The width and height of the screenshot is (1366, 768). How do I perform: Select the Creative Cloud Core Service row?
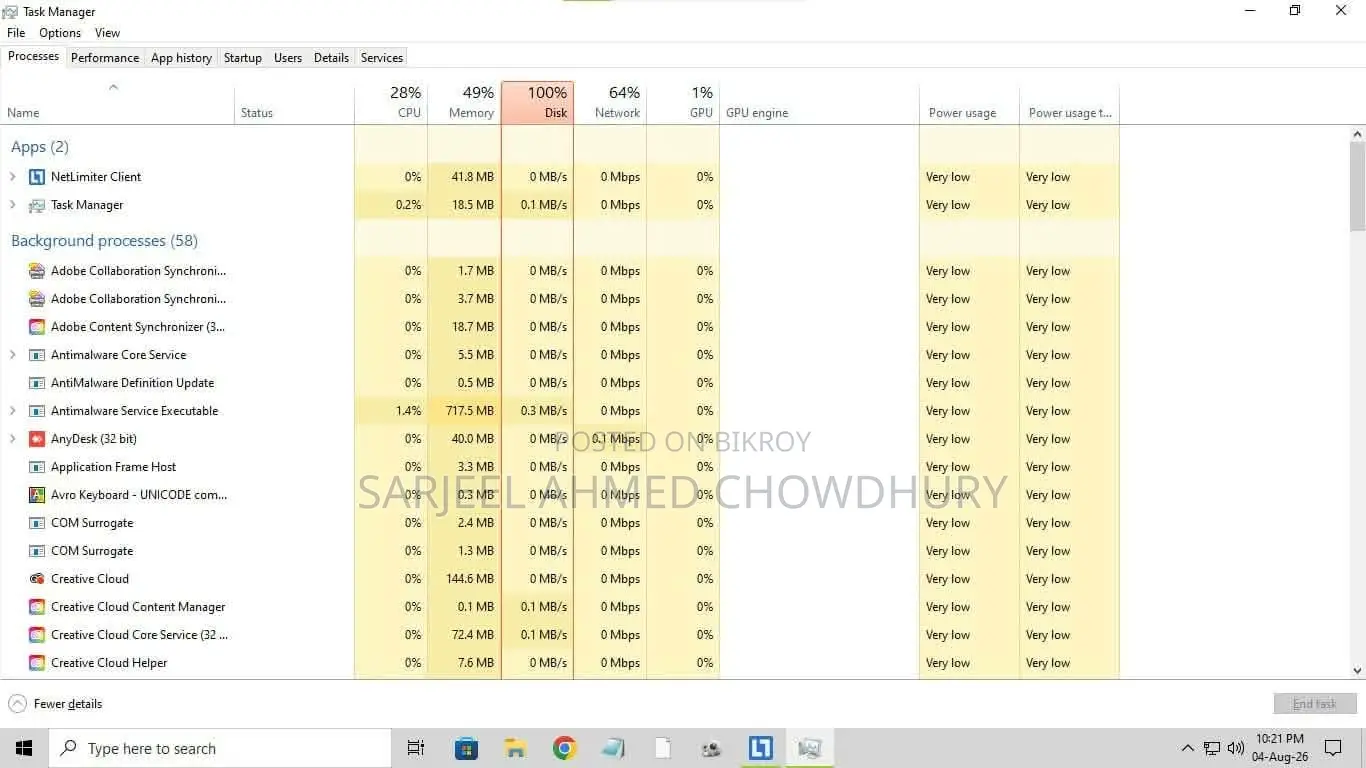coord(560,635)
